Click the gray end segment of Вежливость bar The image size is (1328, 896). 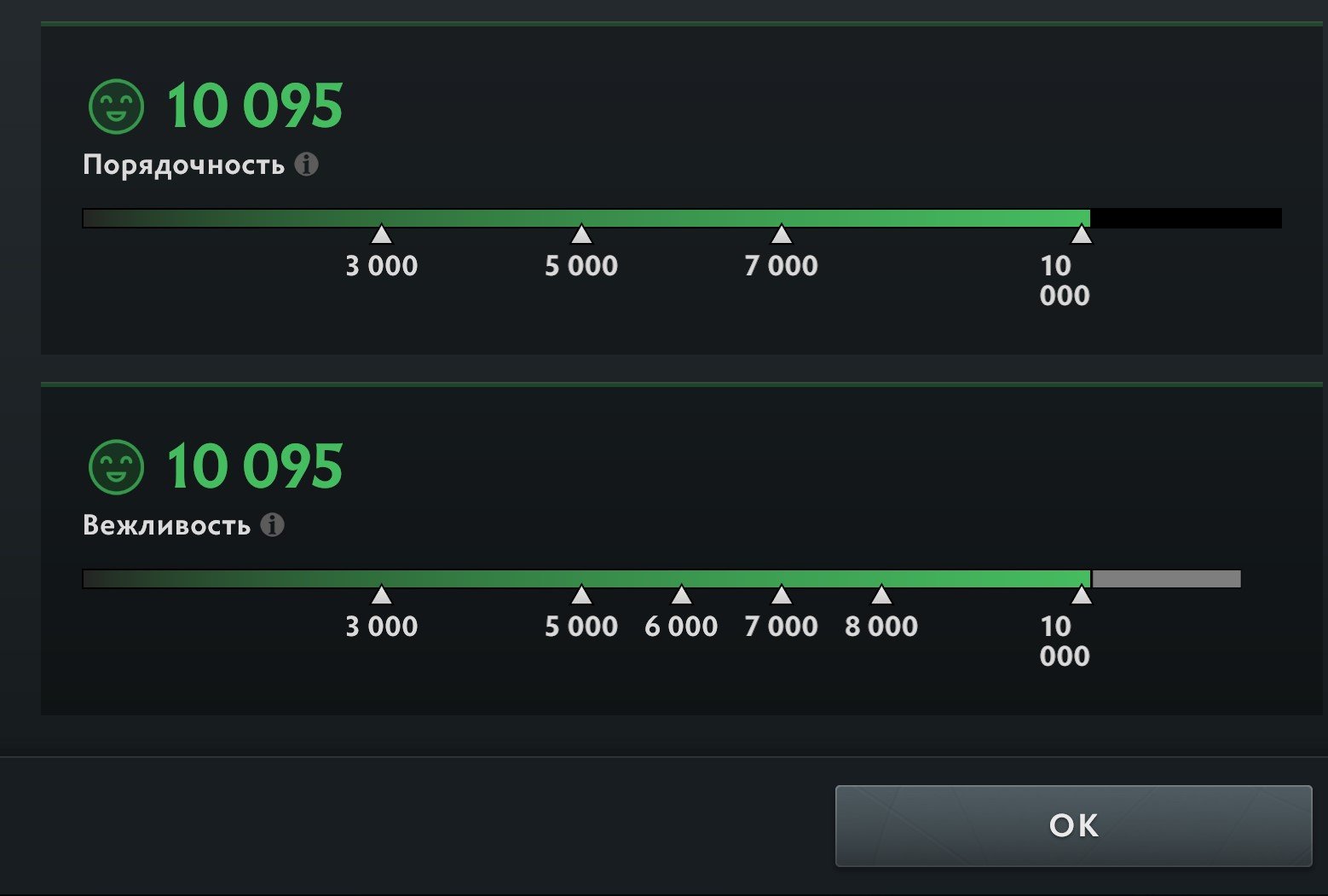pyautogui.click(x=1166, y=579)
